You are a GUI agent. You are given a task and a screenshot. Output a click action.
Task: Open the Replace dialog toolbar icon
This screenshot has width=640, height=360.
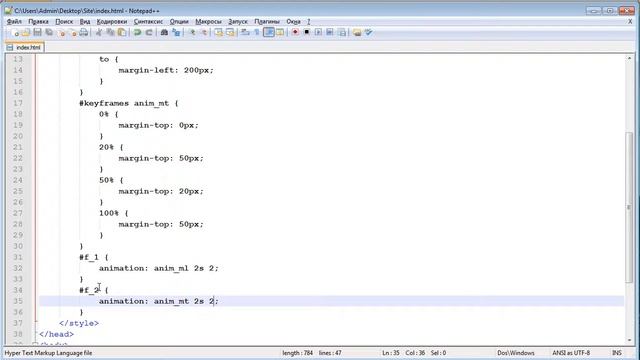point(176,33)
